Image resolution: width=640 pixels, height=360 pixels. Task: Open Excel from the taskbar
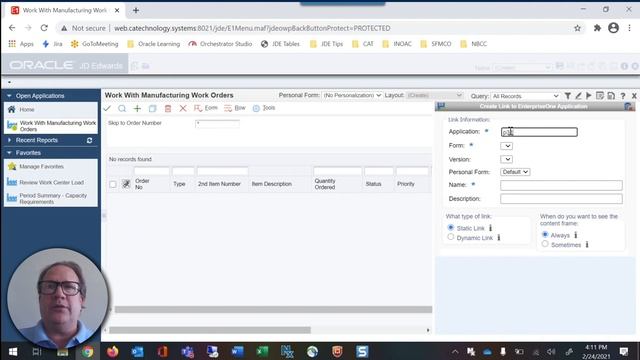262,351
